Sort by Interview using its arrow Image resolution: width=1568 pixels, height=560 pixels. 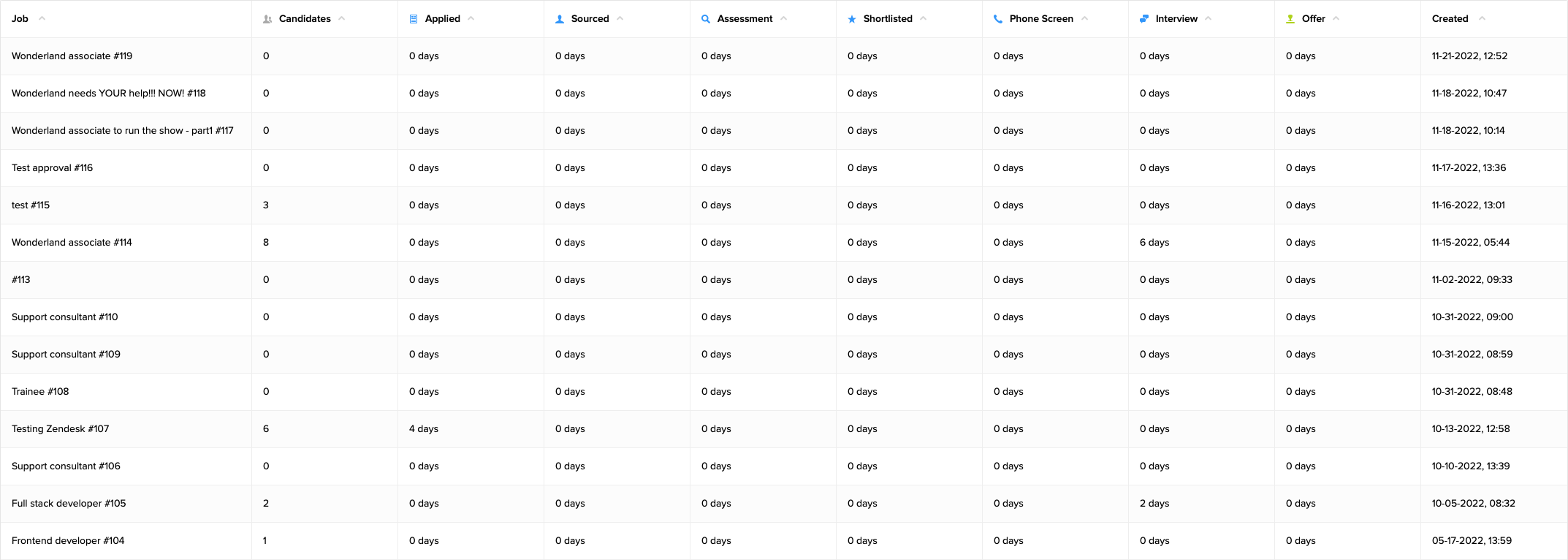click(1209, 18)
